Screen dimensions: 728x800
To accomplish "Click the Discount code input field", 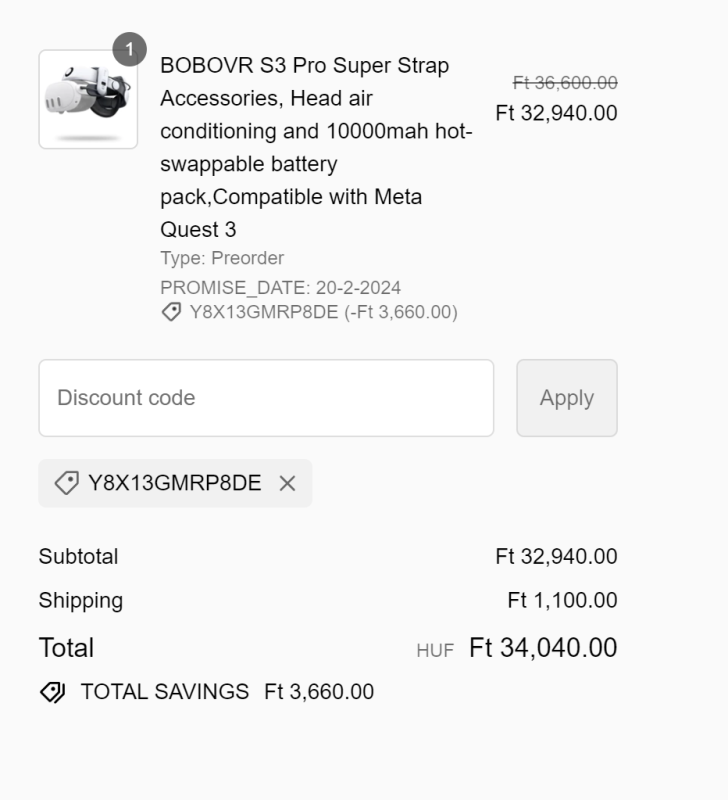I will (266, 398).
